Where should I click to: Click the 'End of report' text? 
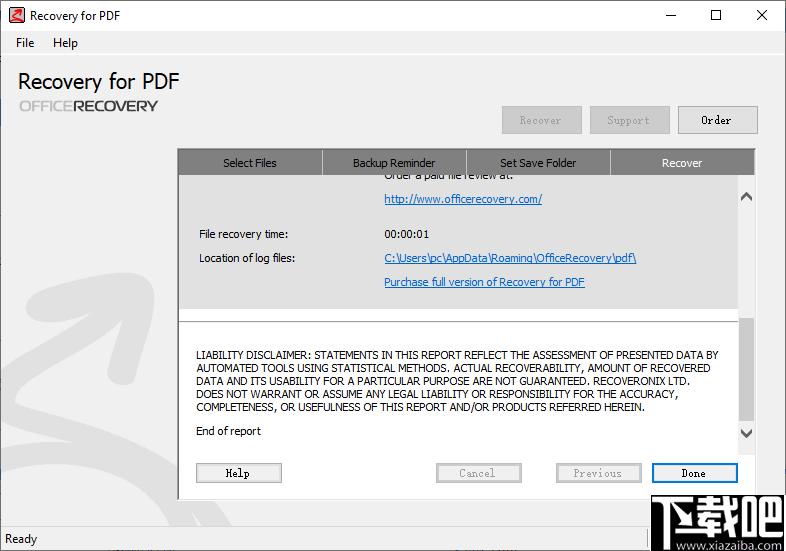(229, 431)
